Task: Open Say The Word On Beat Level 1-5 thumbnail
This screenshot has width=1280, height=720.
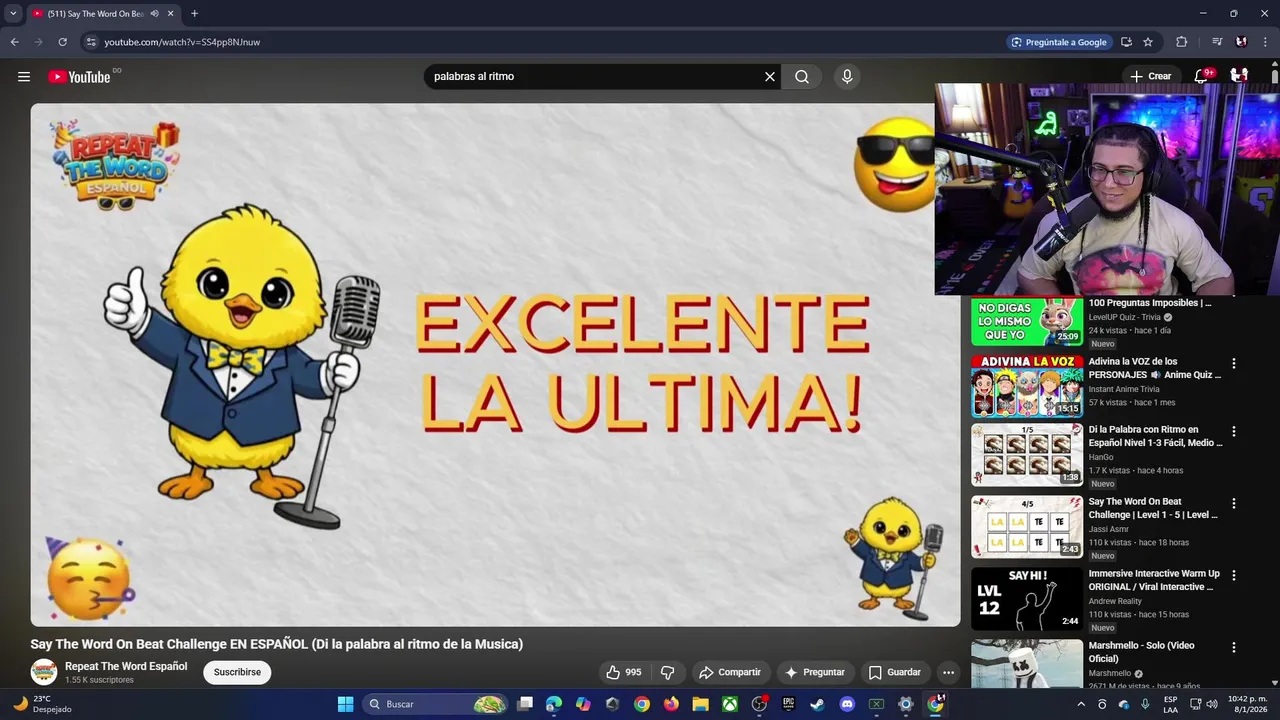Action: pyautogui.click(x=1027, y=527)
